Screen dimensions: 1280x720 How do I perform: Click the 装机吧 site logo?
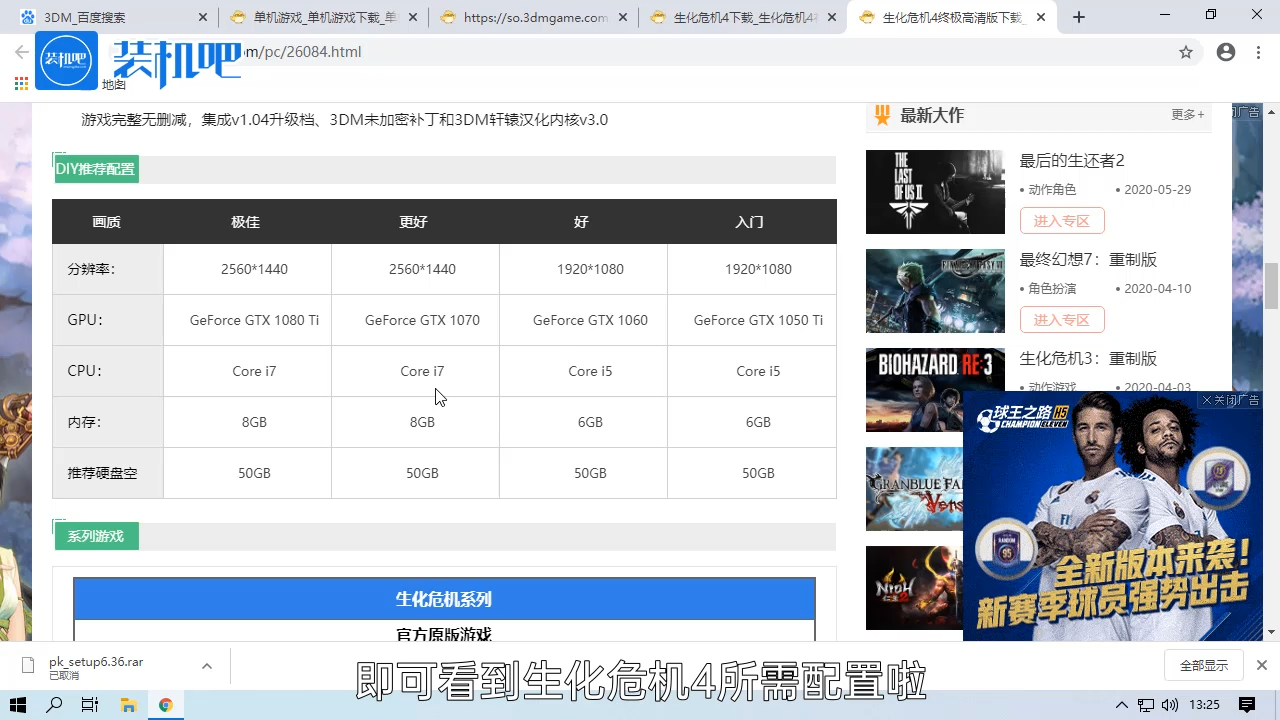(x=66, y=60)
